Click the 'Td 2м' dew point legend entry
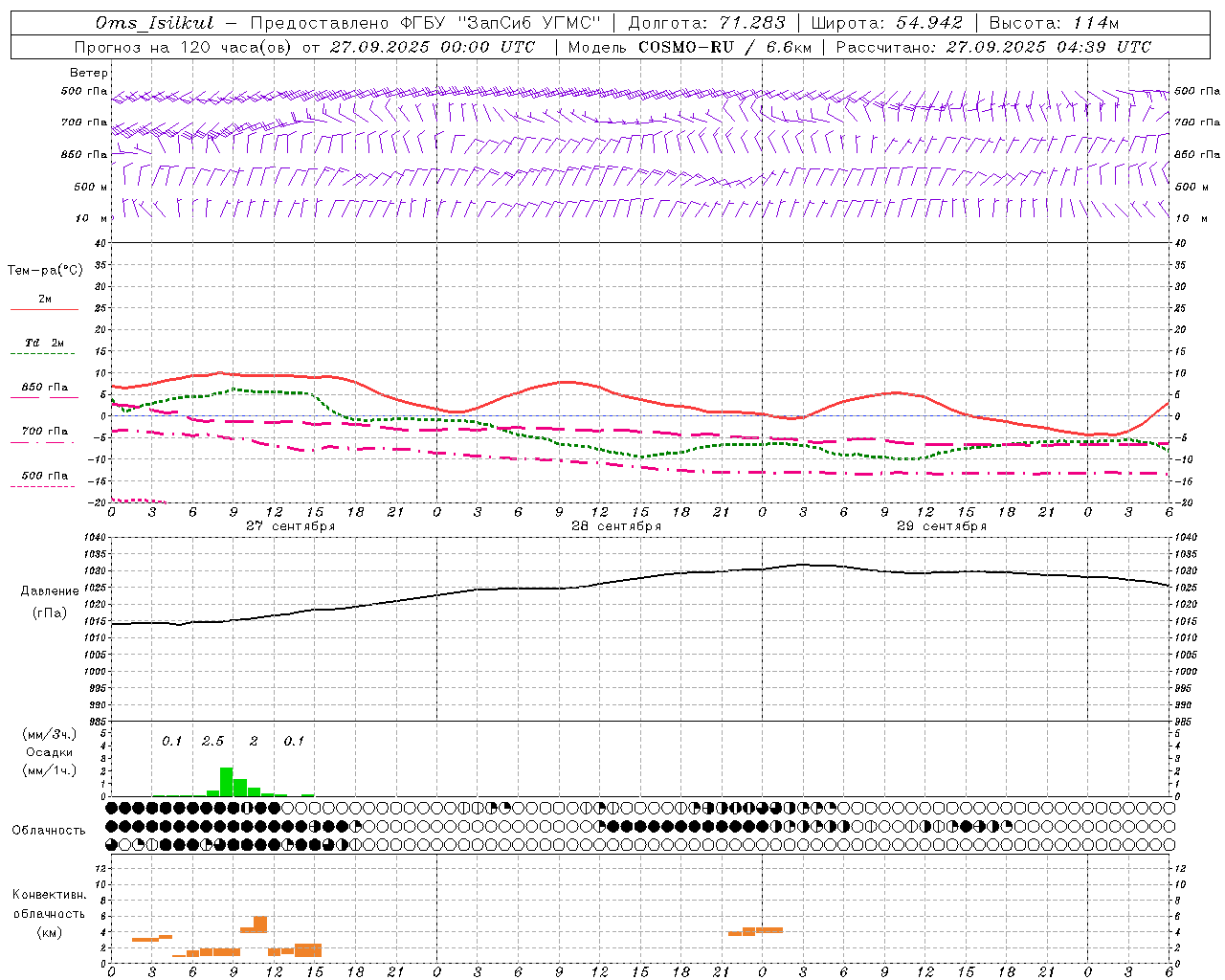 click(45, 343)
